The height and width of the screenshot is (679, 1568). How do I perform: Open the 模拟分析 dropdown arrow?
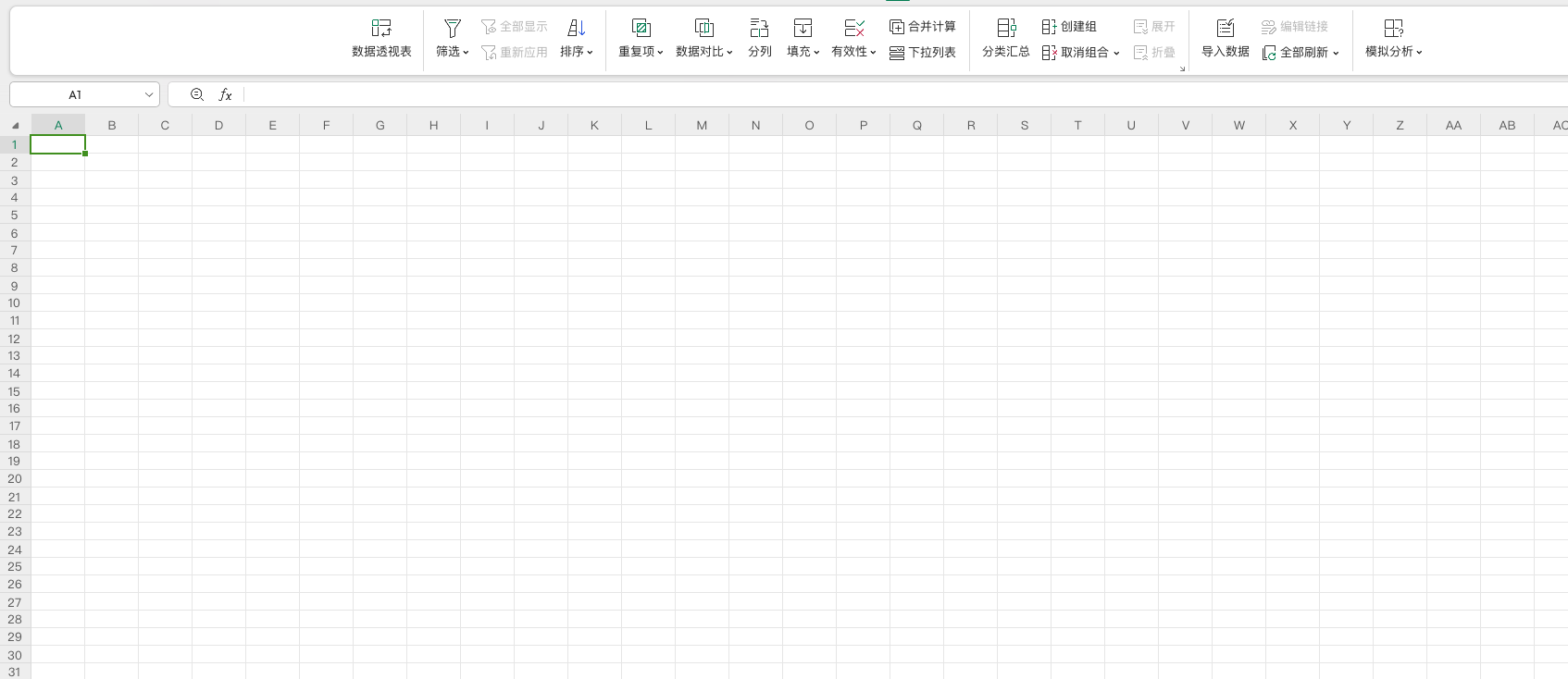[1419, 52]
